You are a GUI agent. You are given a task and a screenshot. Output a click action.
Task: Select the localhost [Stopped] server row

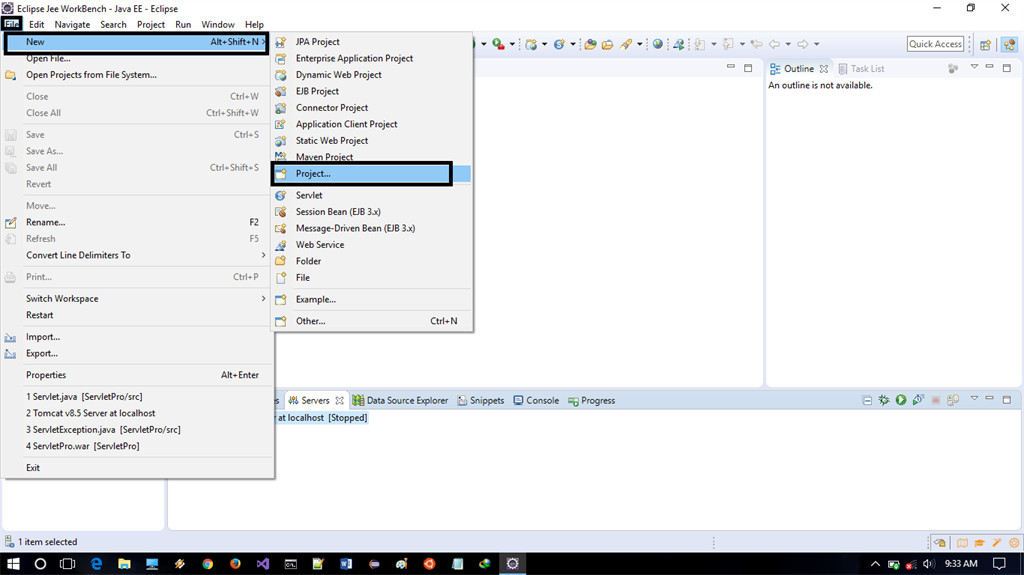pos(322,418)
